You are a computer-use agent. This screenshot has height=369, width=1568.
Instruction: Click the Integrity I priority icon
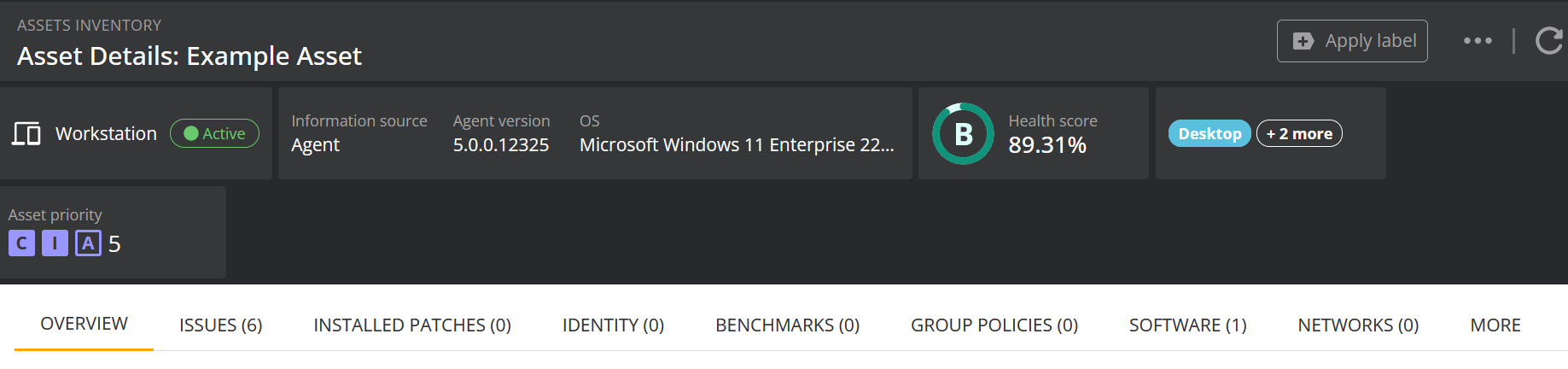pos(55,243)
